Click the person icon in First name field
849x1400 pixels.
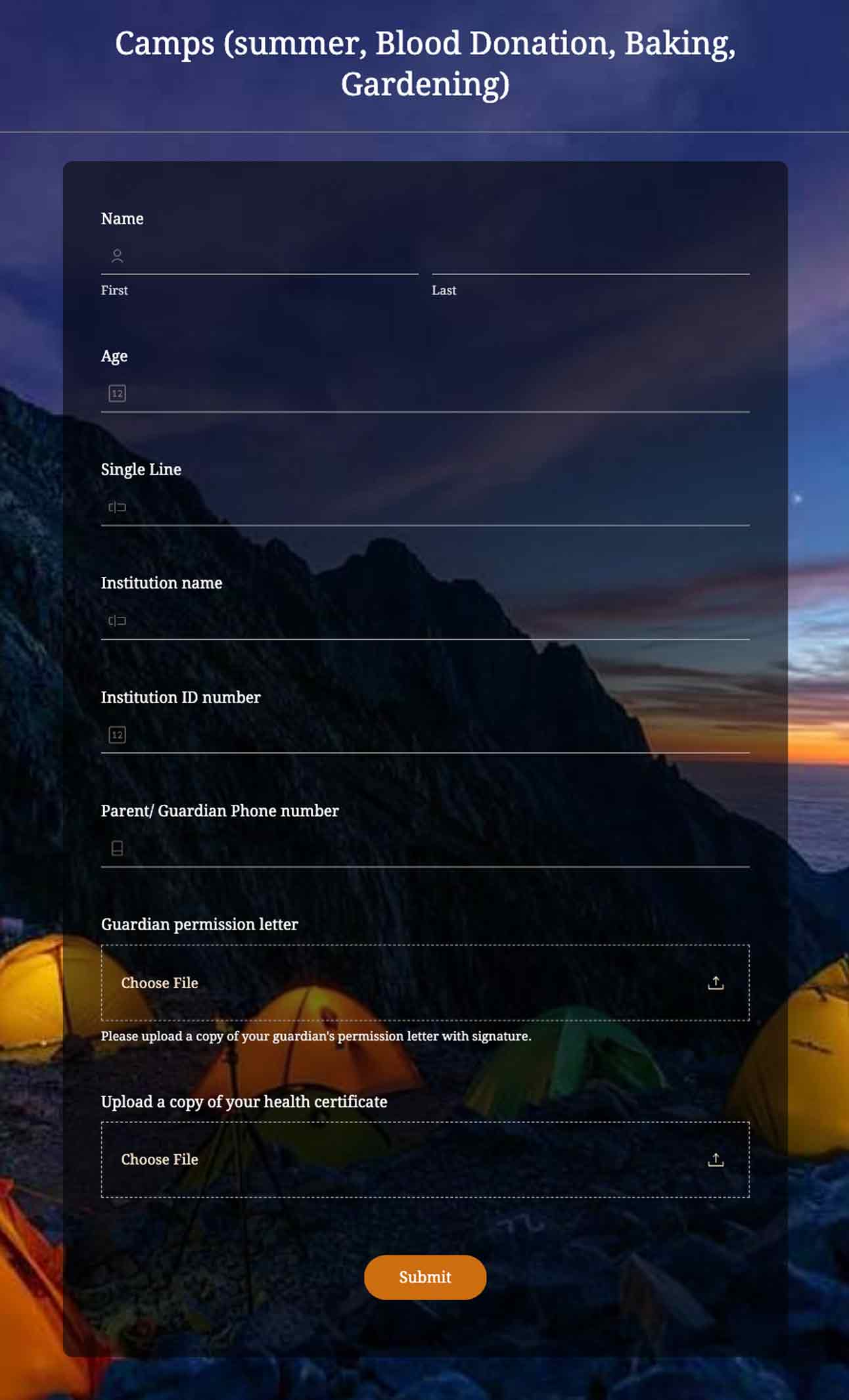click(x=117, y=256)
